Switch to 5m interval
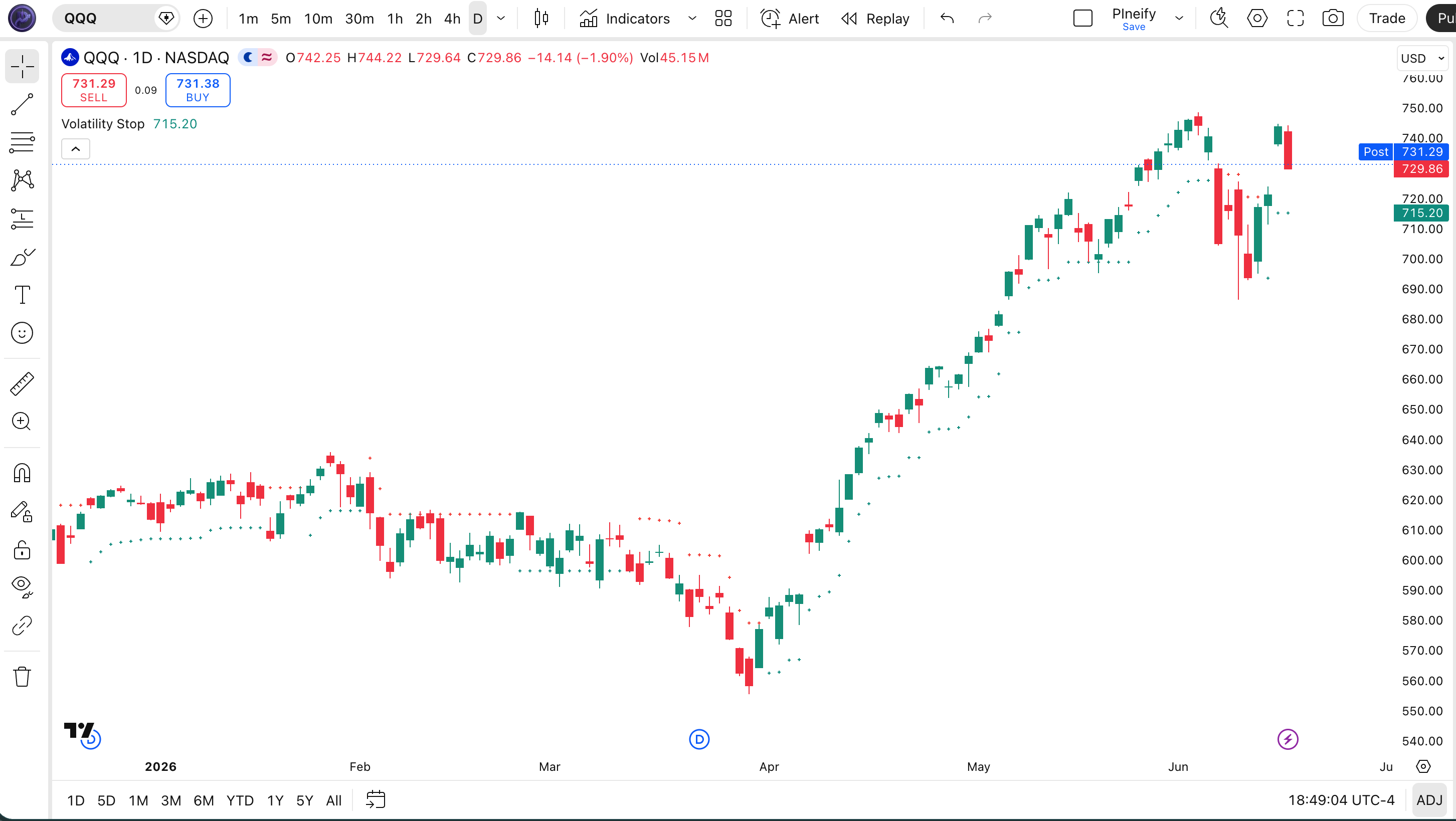 pyautogui.click(x=281, y=19)
